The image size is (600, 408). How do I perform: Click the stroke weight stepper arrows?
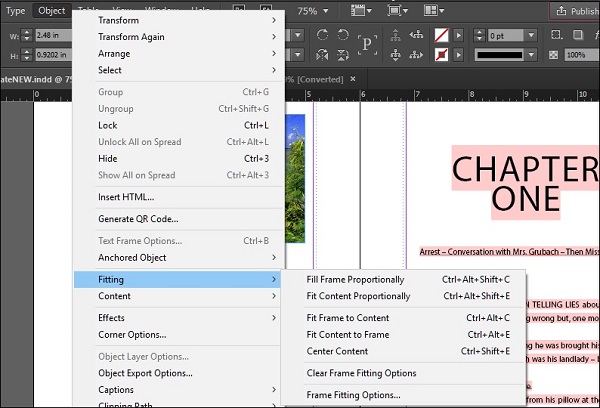pyautogui.click(x=482, y=35)
